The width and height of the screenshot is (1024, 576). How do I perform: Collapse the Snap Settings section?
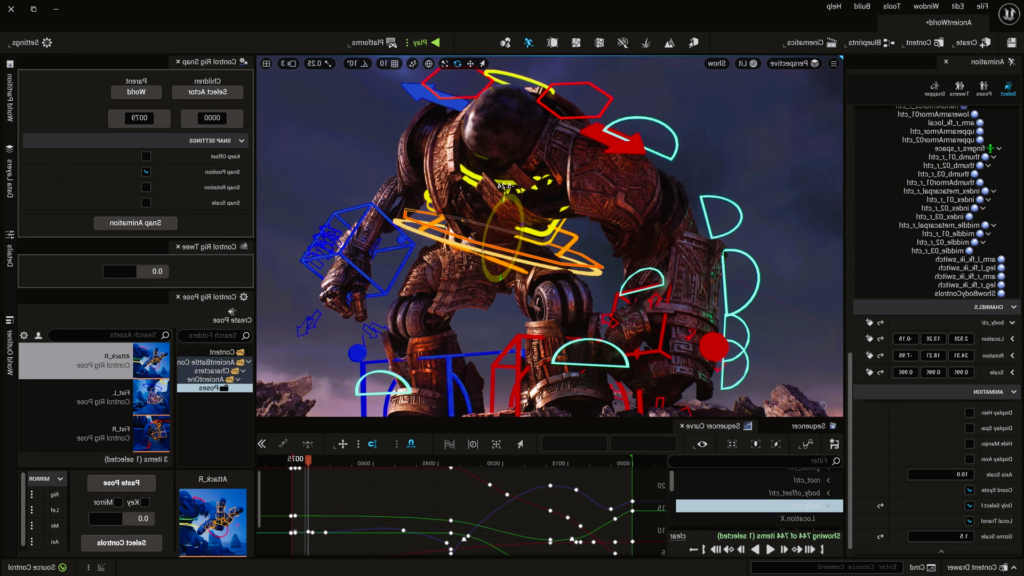(241, 140)
